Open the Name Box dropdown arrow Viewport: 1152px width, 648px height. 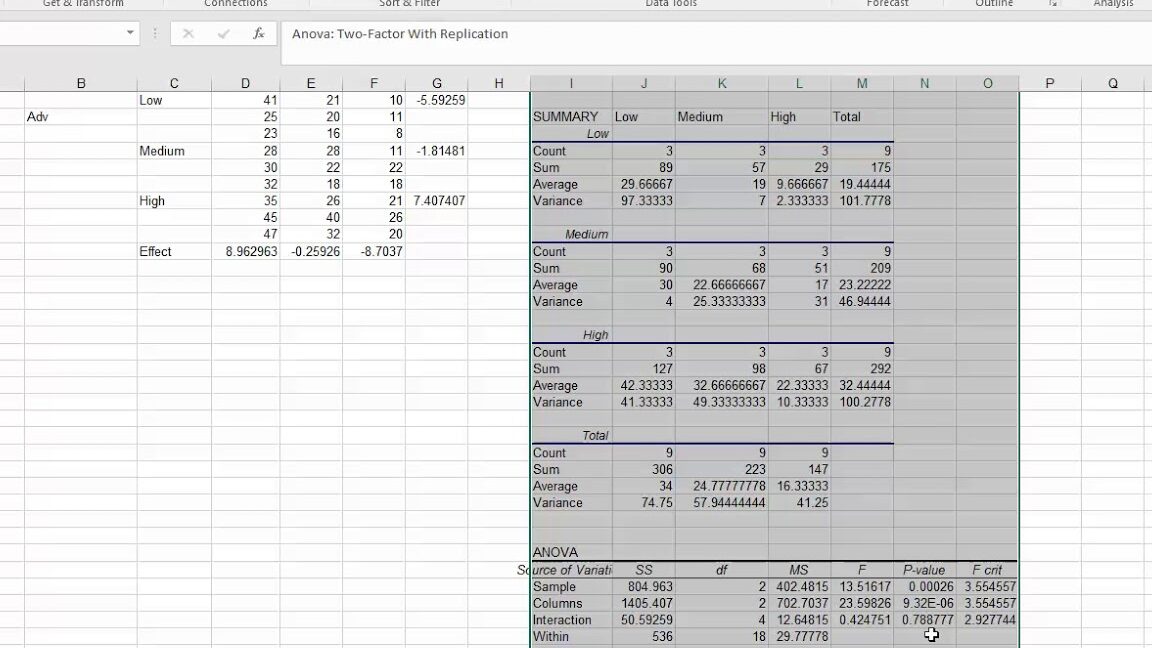pos(130,33)
